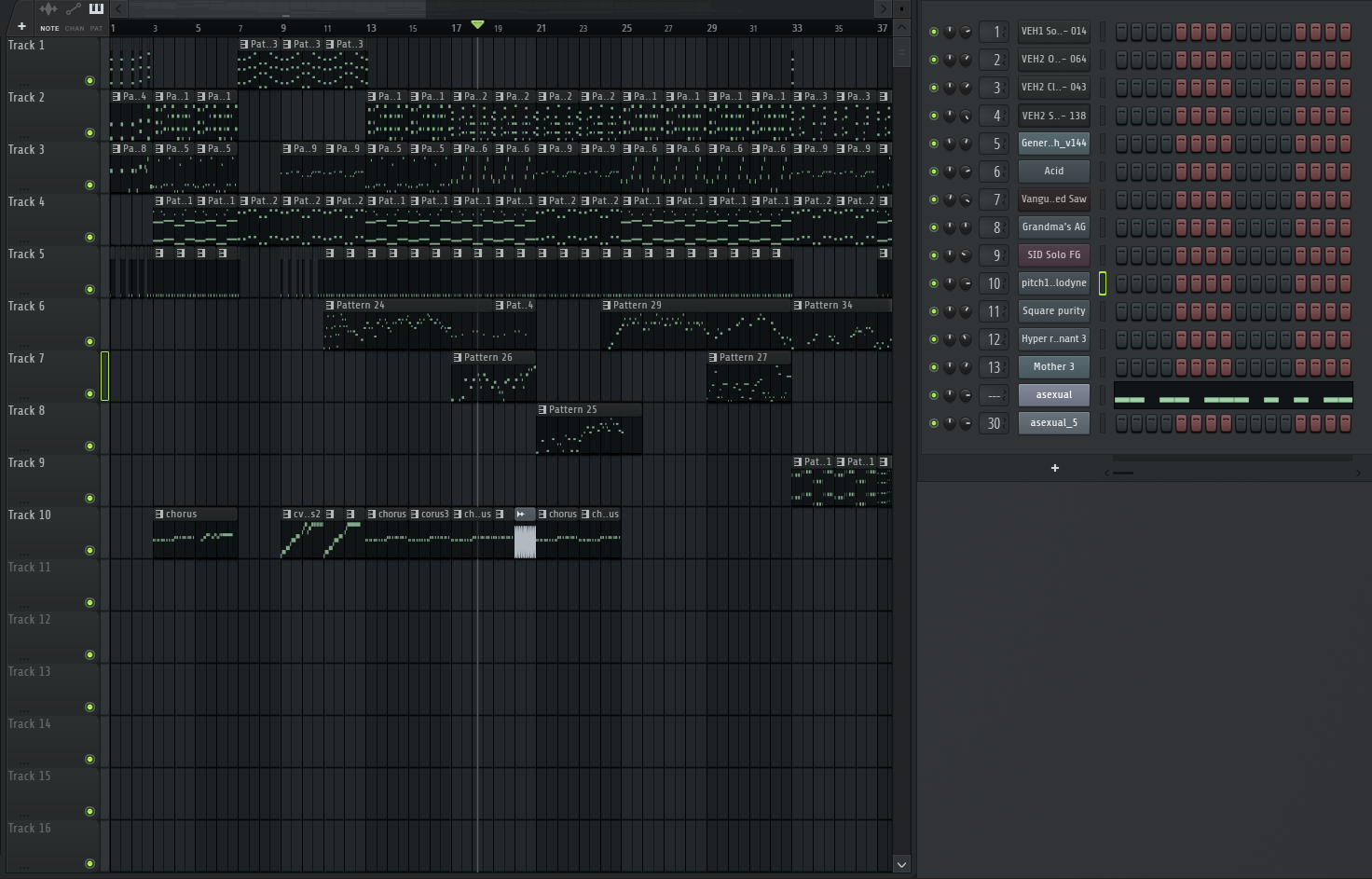This screenshot has width=1372, height=879.
Task: Open the mixer track selector for Mother 3
Action: point(994,367)
